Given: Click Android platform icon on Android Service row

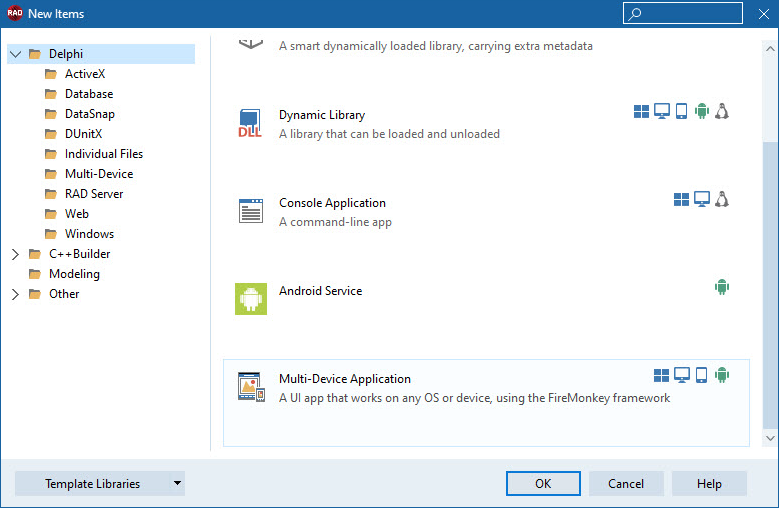Looking at the screenshot, I should tap(722, 287).
